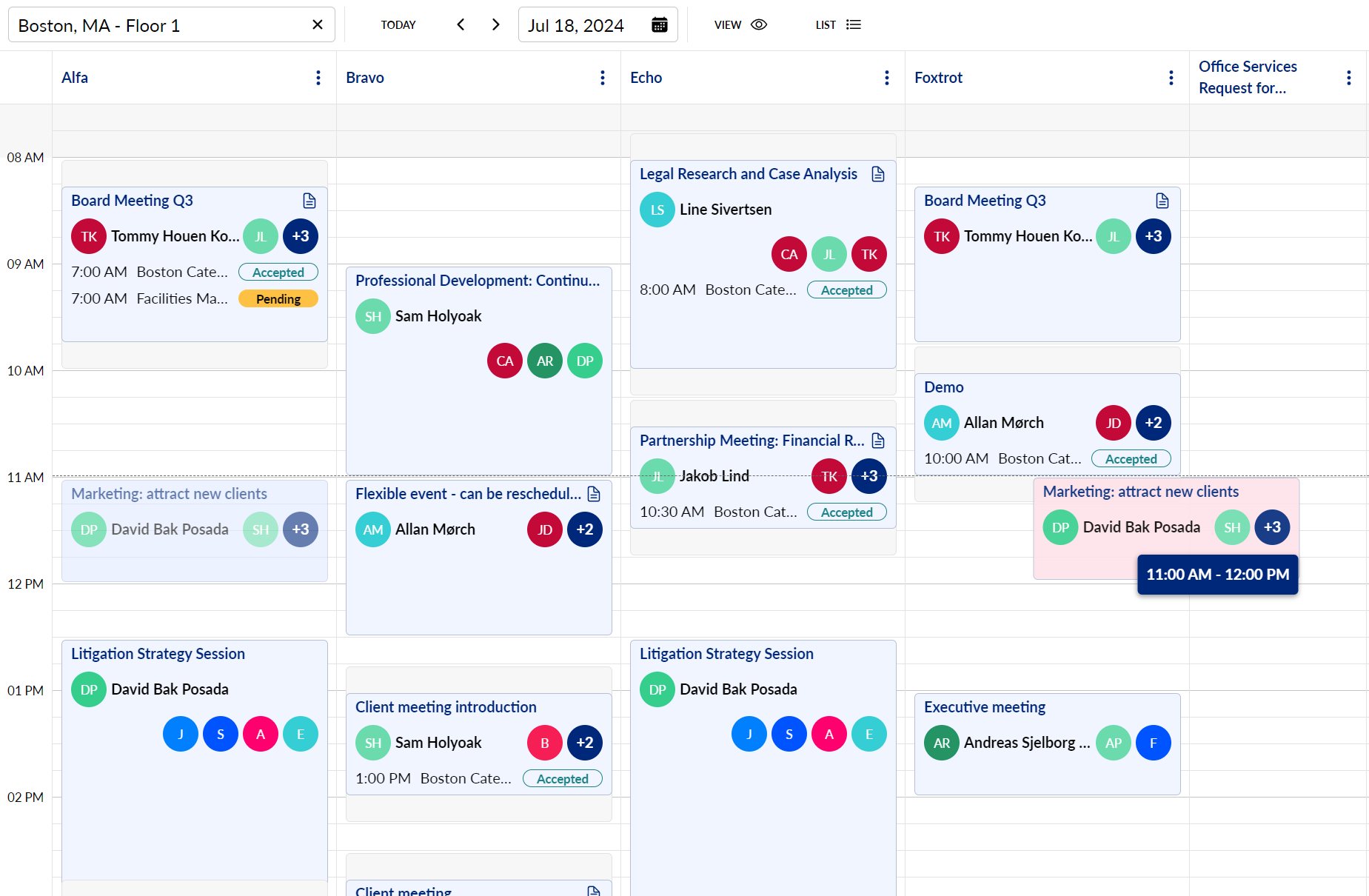Open Office Services Request options menu

tap(1349, 78)
